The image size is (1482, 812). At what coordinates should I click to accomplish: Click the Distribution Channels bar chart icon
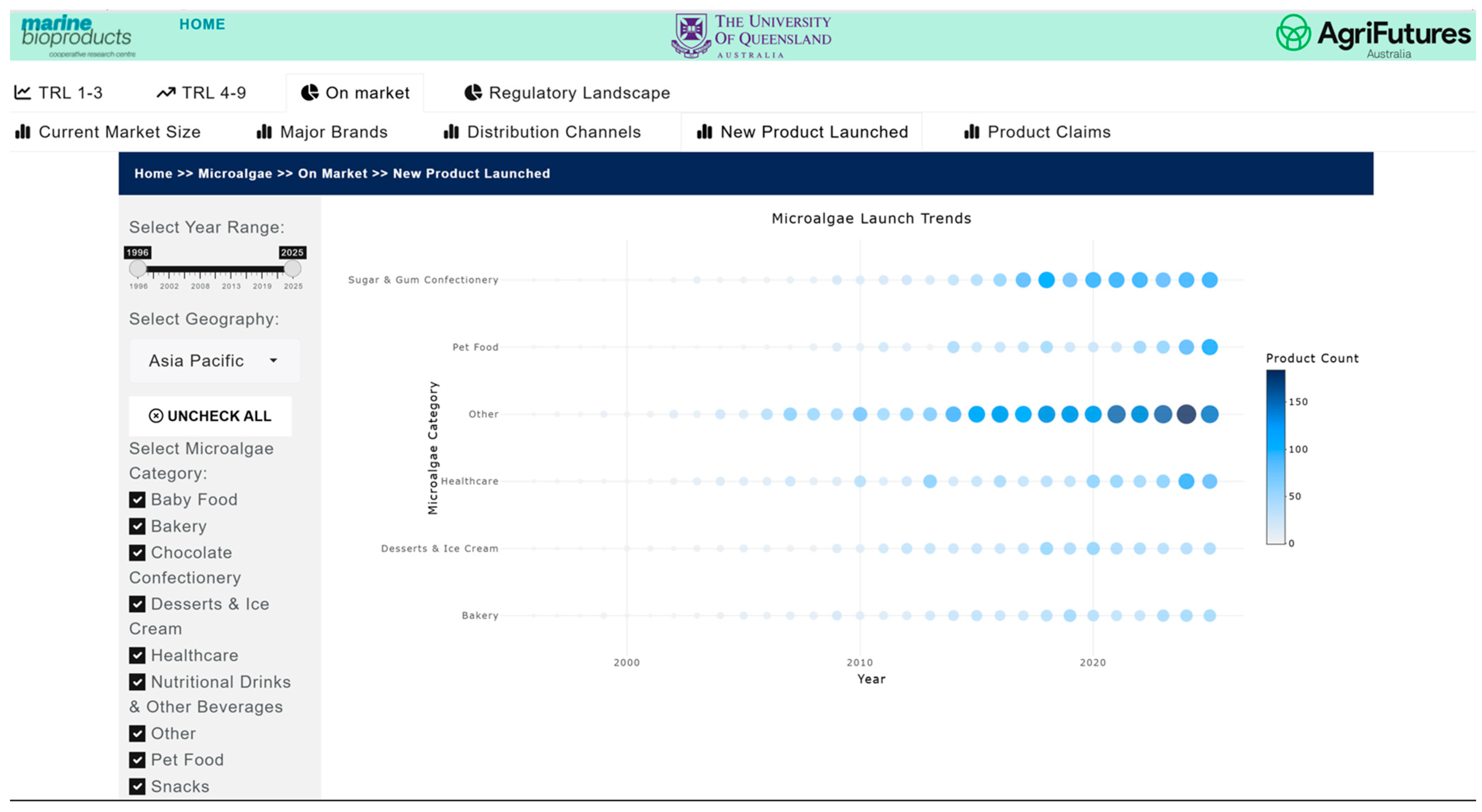451,132
